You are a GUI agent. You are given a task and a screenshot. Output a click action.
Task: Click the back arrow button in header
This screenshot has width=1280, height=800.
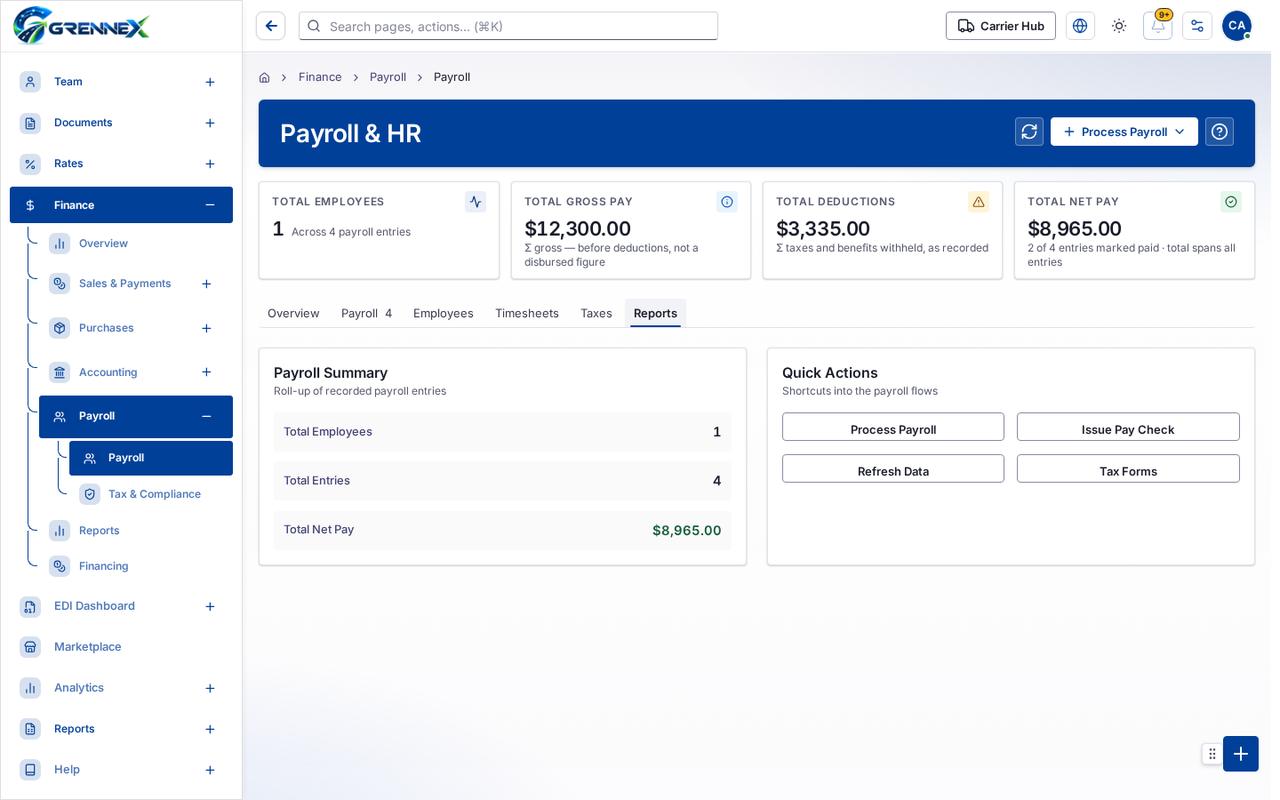271,26
